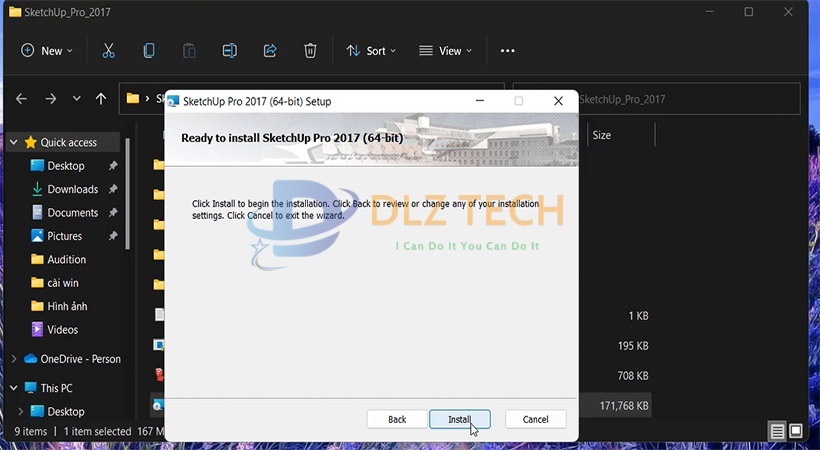The height and width of the screenshot is (450, 820).
Task: Open the View dropdown menu
Action: click(445, 51)
